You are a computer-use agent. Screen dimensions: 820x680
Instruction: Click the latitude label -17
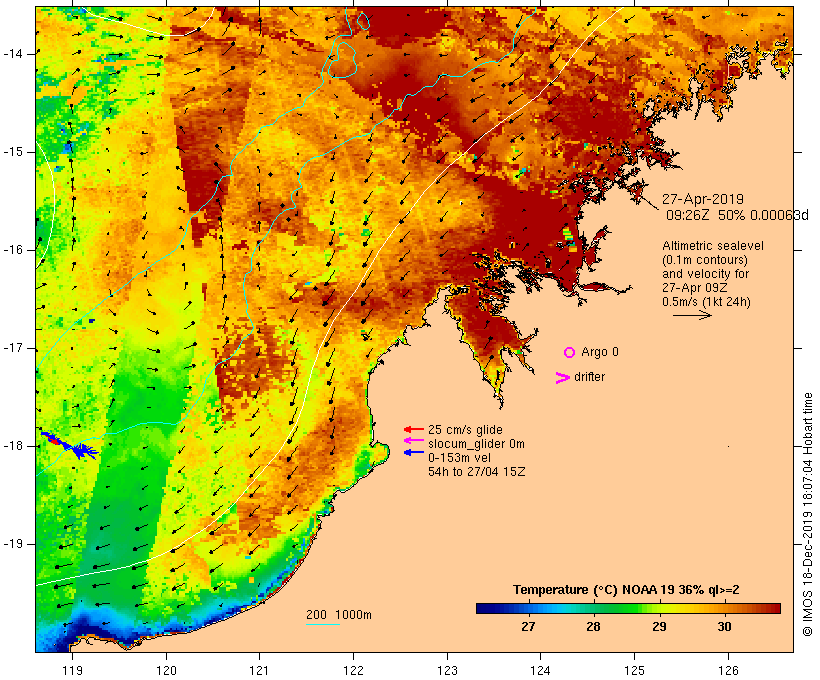tap(13, 348)
